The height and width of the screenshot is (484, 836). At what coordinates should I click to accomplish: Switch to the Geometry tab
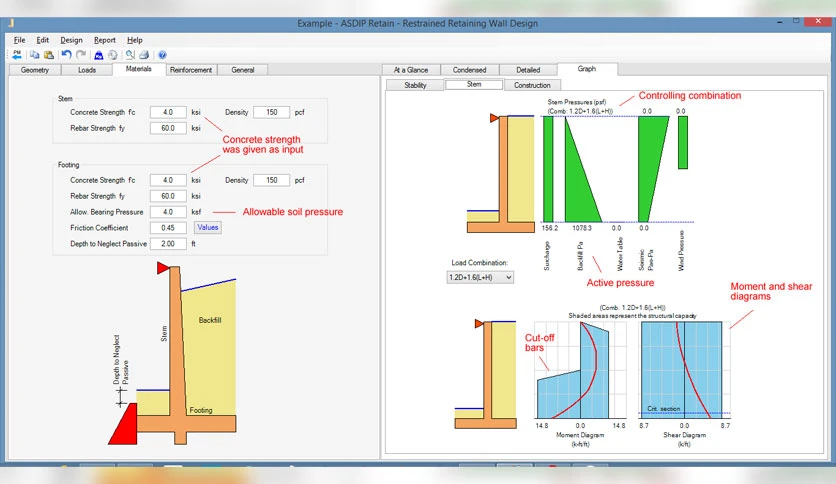click(35, 70)
